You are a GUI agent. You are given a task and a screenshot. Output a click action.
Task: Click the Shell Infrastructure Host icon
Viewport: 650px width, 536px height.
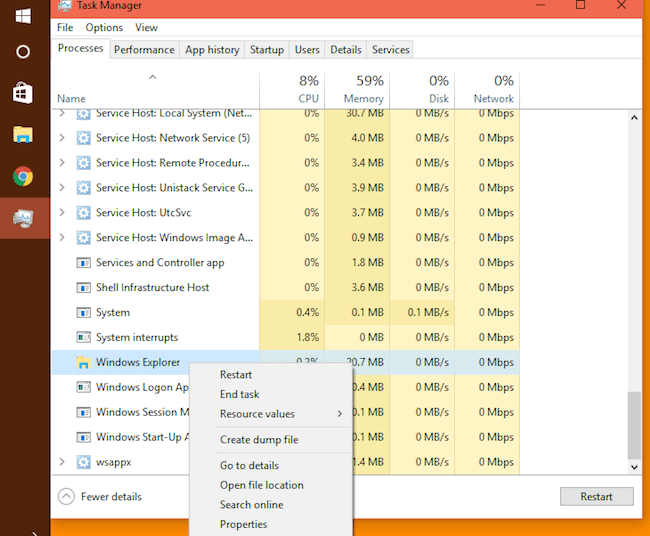[x=84, y=288]
